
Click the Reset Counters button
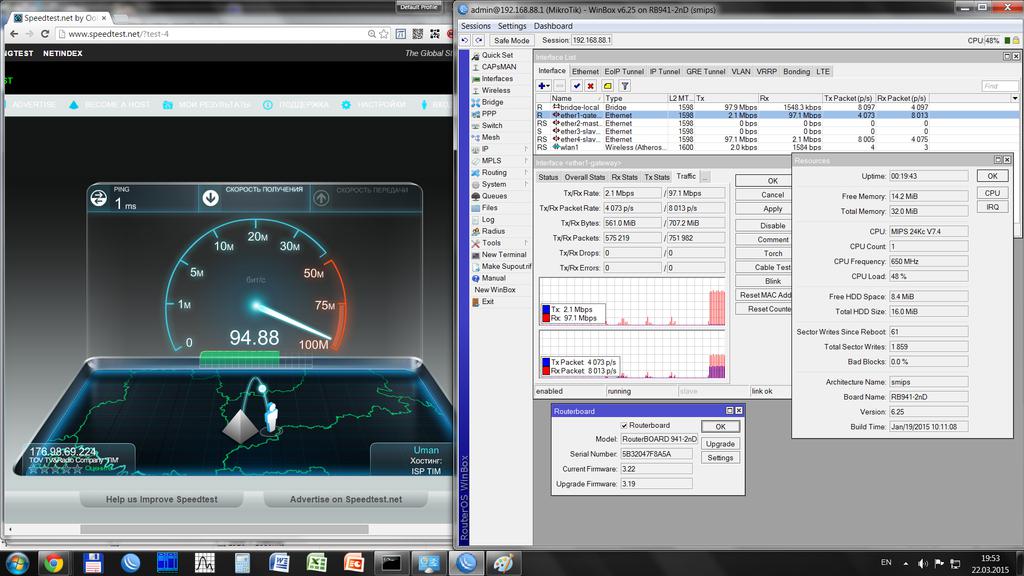[x=764, y=309]
